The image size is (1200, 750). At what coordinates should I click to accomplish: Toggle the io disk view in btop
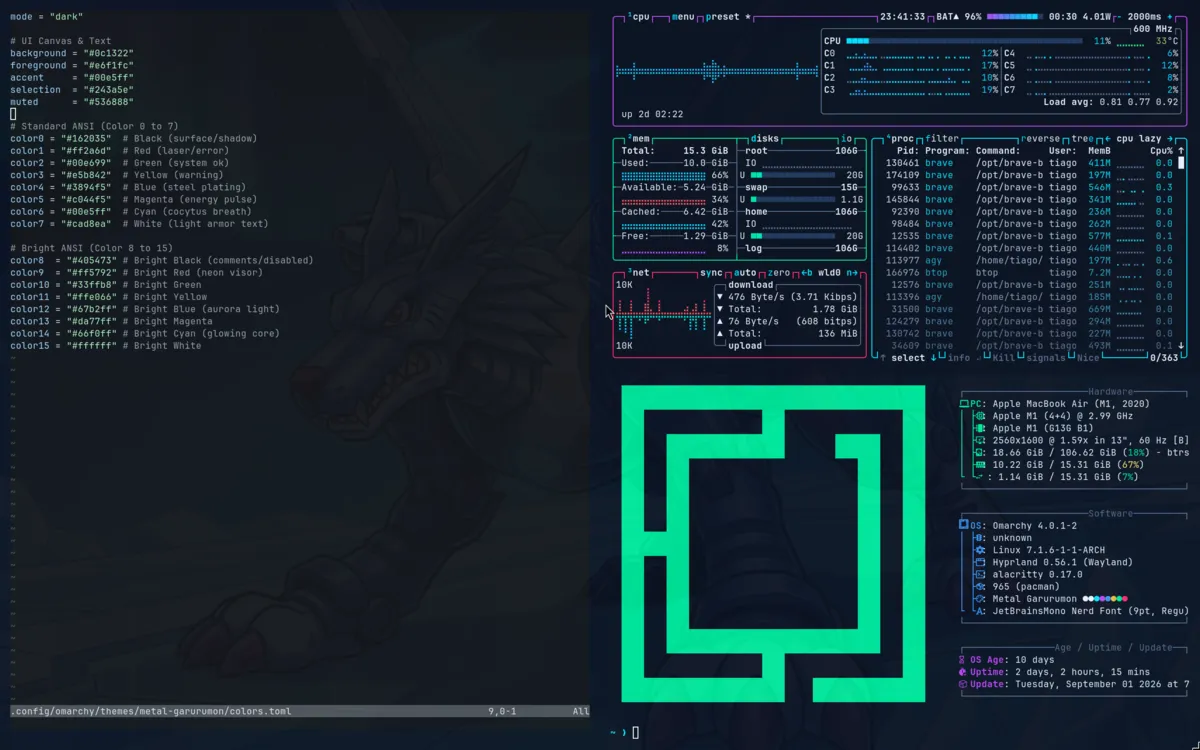pyautogui.click(x=846, y=139)
